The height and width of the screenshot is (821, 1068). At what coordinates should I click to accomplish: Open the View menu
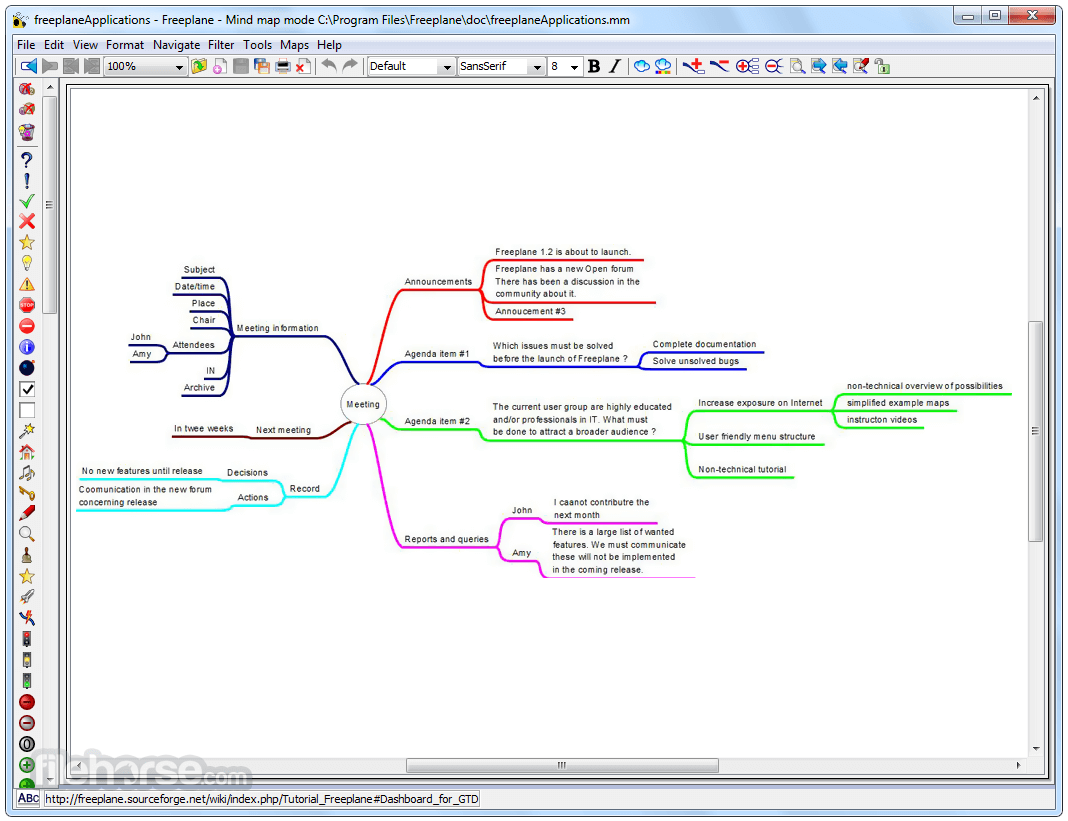coord(85,45)
